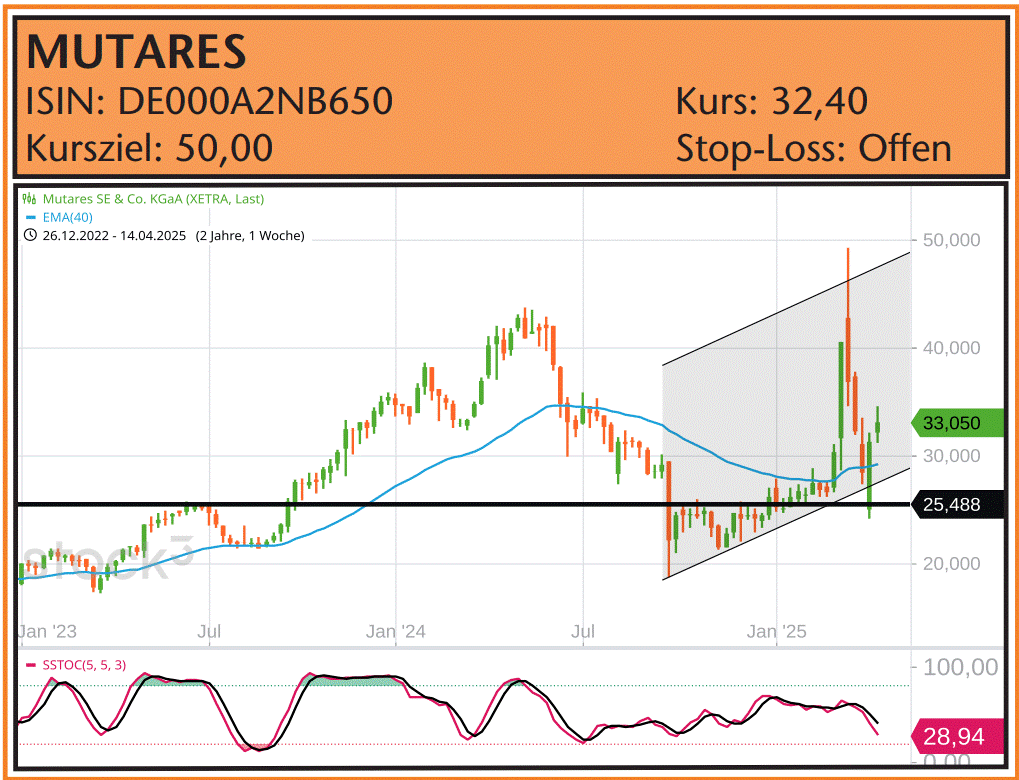Screen dimensions: 1019x780
Task: Click the blue EMA(40) line legend marker
Action: tap(30, 218)
